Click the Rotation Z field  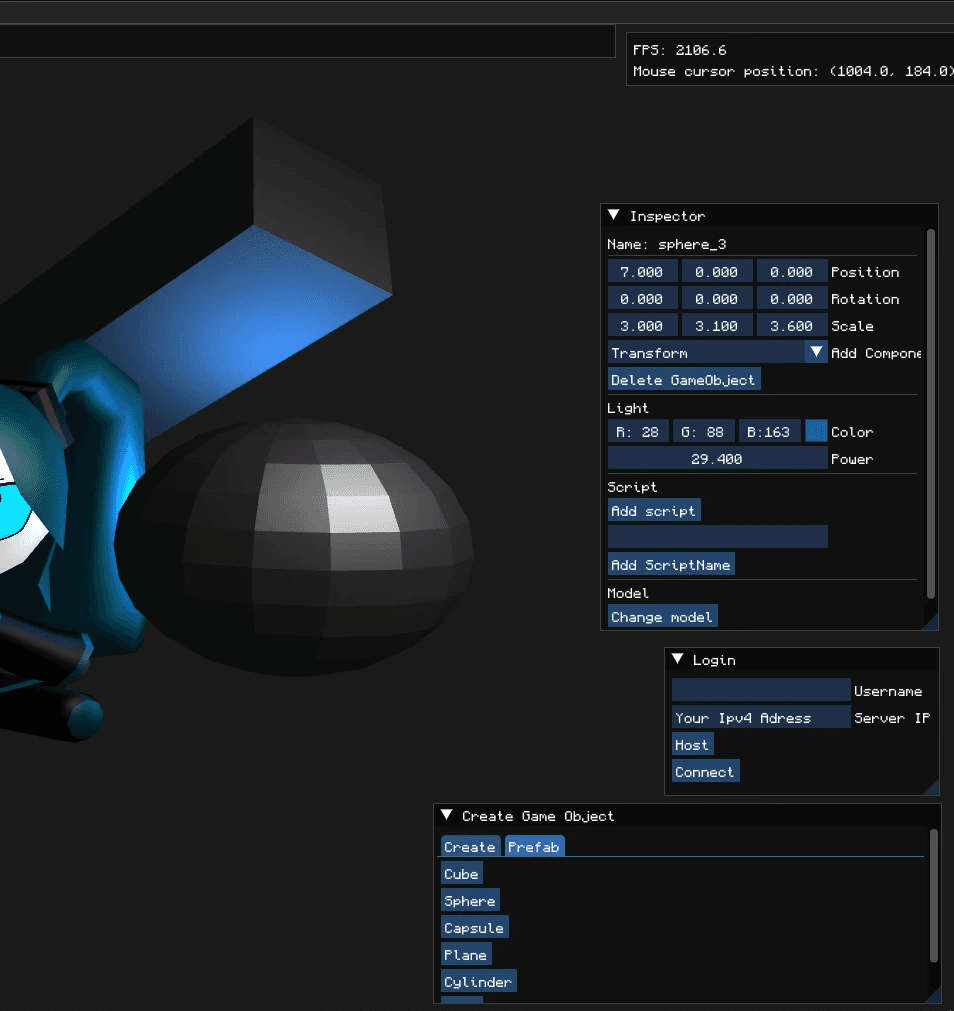[792, 299]
